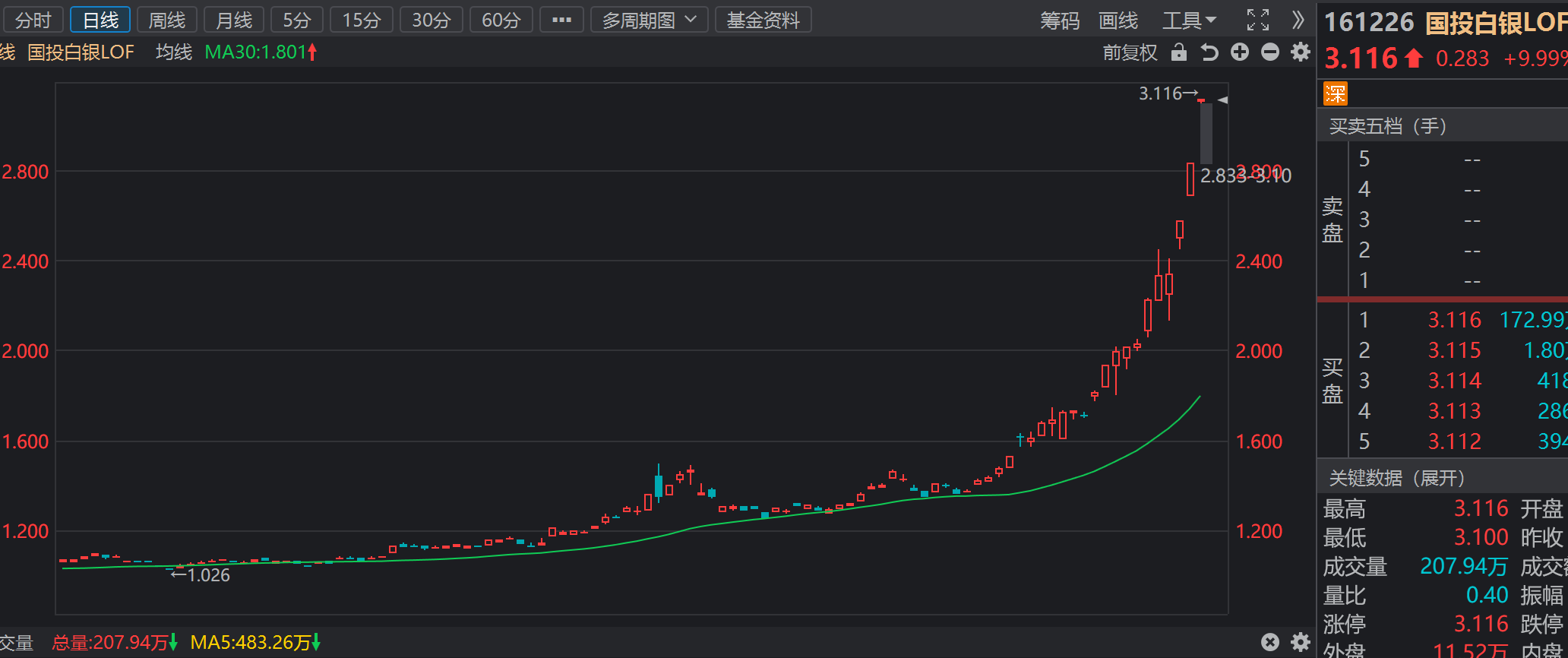The height and width of the screenshot is (658, 1568).
Task: Click the undo arrow icon in chart toolbar
Action: (1209, 52)
